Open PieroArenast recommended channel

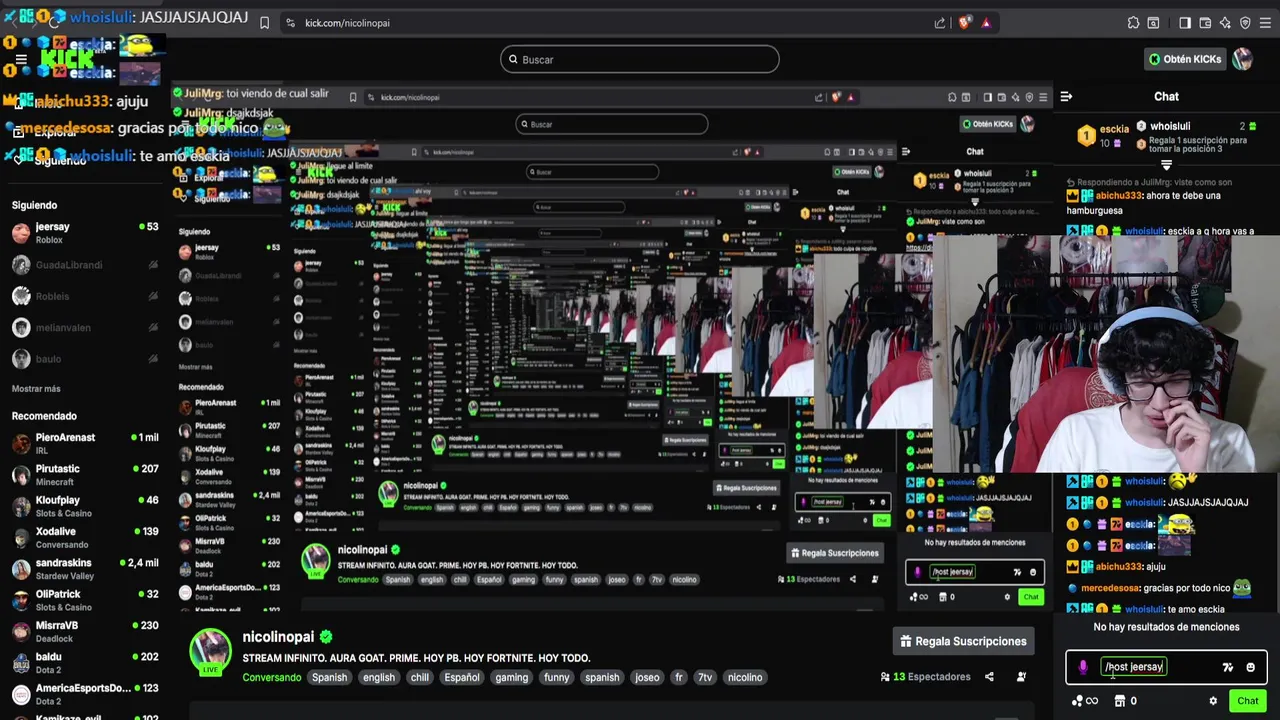[85, 444]
